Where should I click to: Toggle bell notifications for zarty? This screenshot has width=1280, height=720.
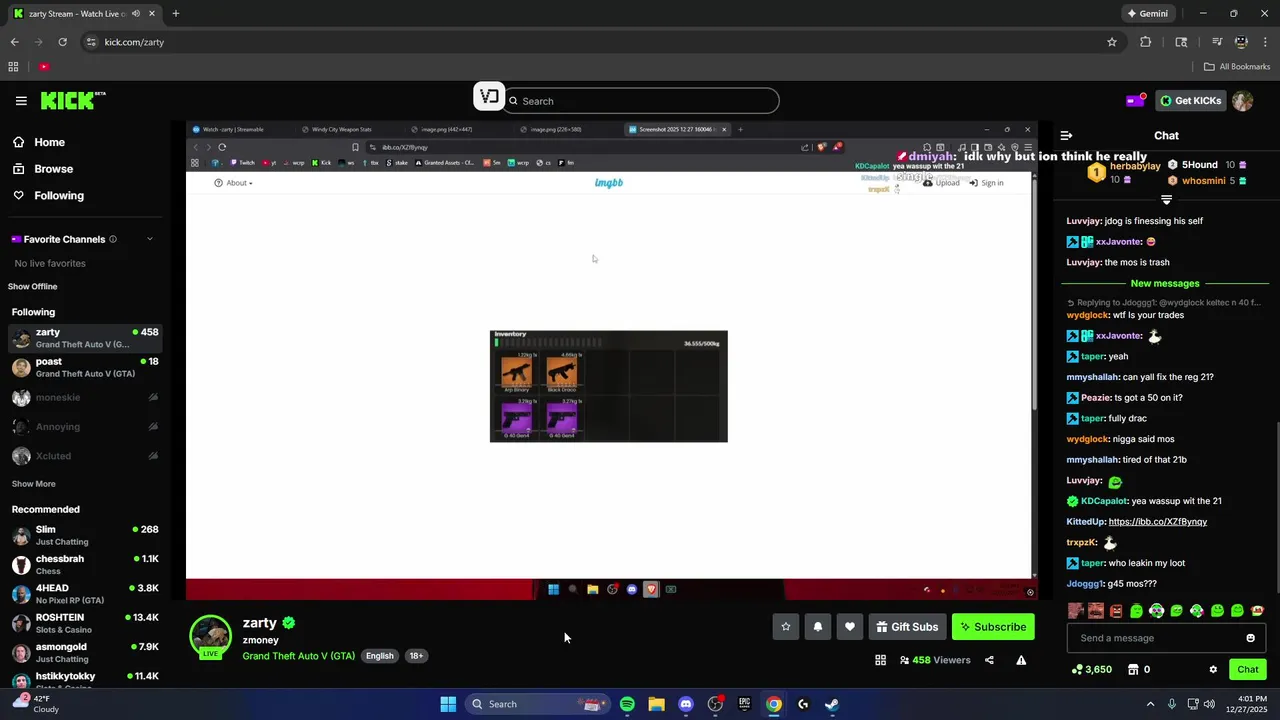818,627
